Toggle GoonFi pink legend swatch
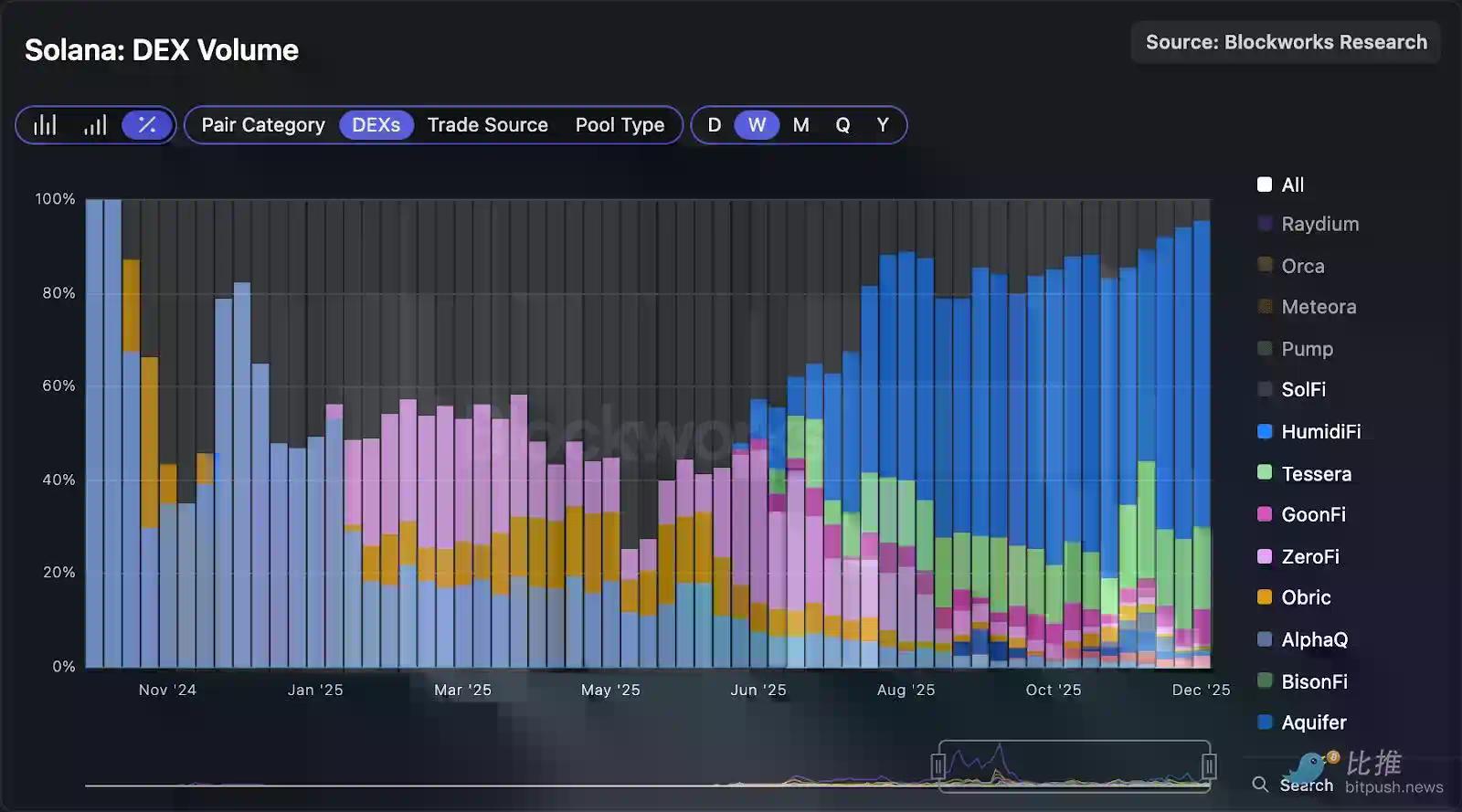This screenshot has height=812, width=1462. [1265, 514]
